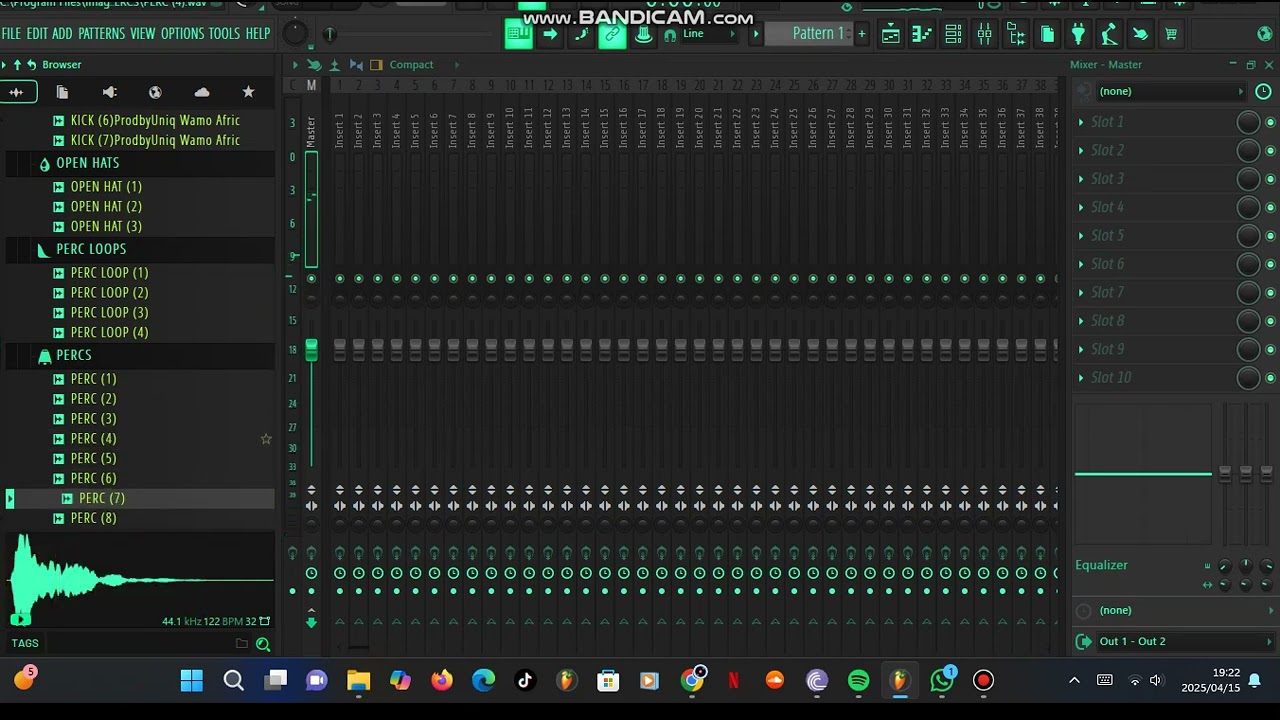Open File Explorer from the taskbar
The image size is (1280, 720).
point(358,681)
